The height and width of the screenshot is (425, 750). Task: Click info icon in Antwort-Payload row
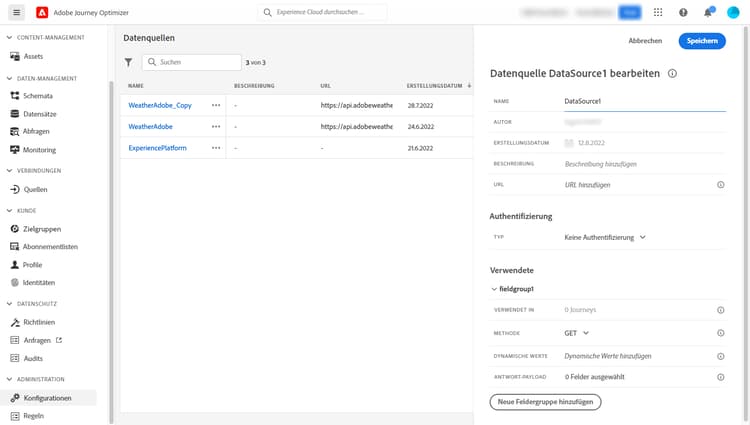click(x=720, y=377)
